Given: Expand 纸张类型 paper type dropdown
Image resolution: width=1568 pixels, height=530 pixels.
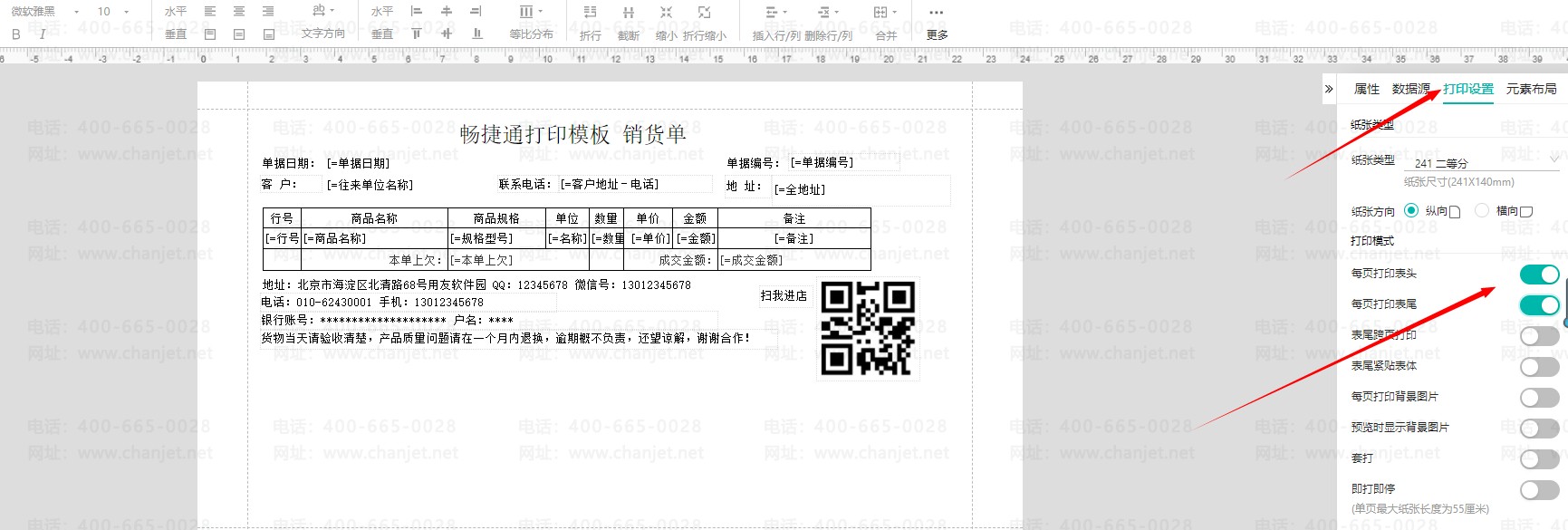Looking at the screenshot, I should point(1482,163).
